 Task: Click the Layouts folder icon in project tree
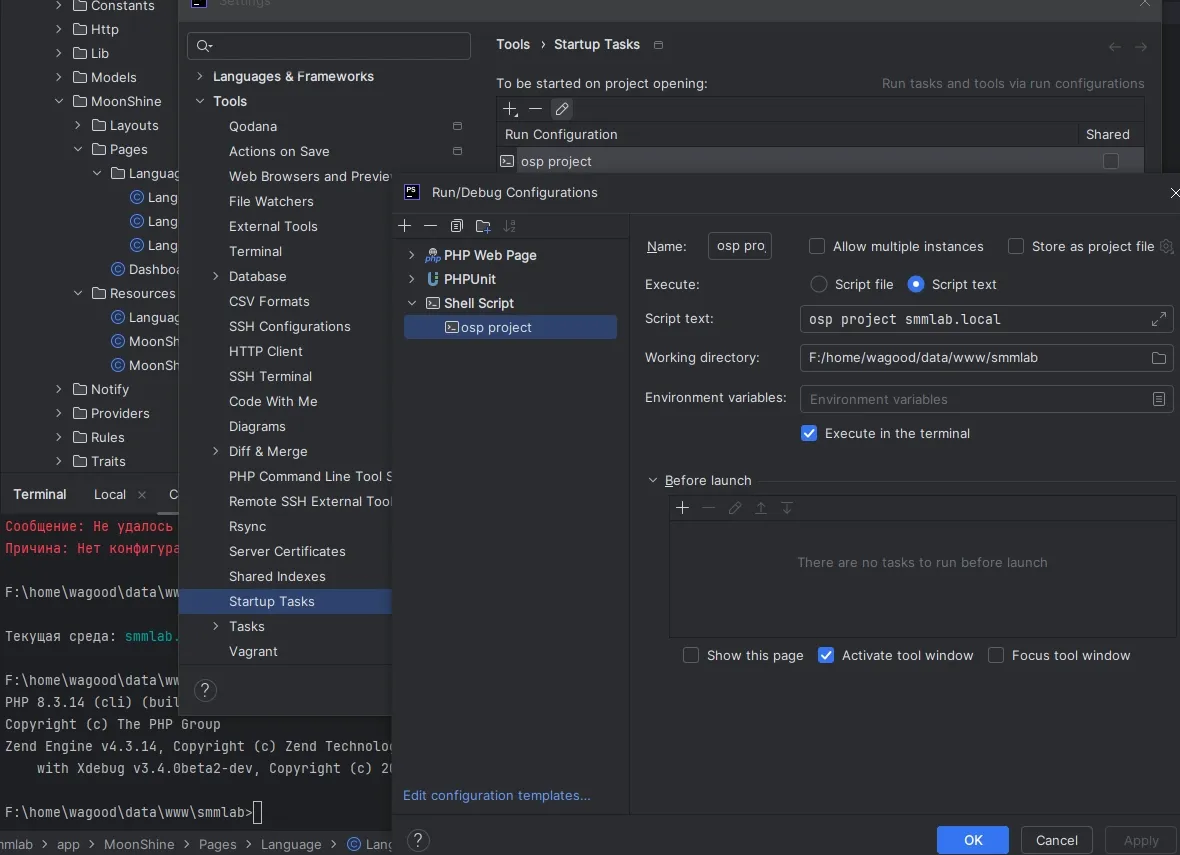[x=99, y=125]
